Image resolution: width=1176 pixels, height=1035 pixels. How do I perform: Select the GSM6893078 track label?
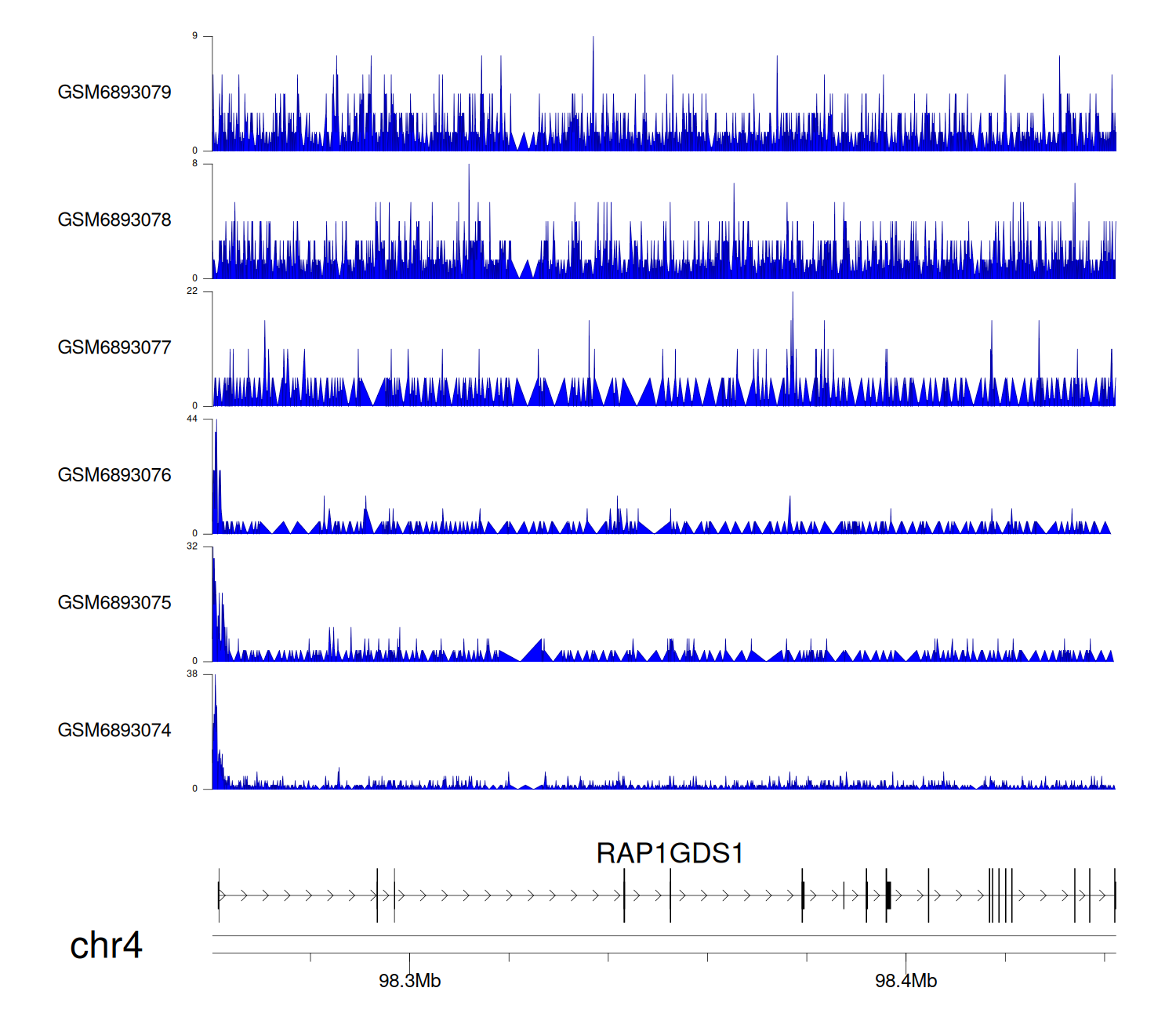114,220
